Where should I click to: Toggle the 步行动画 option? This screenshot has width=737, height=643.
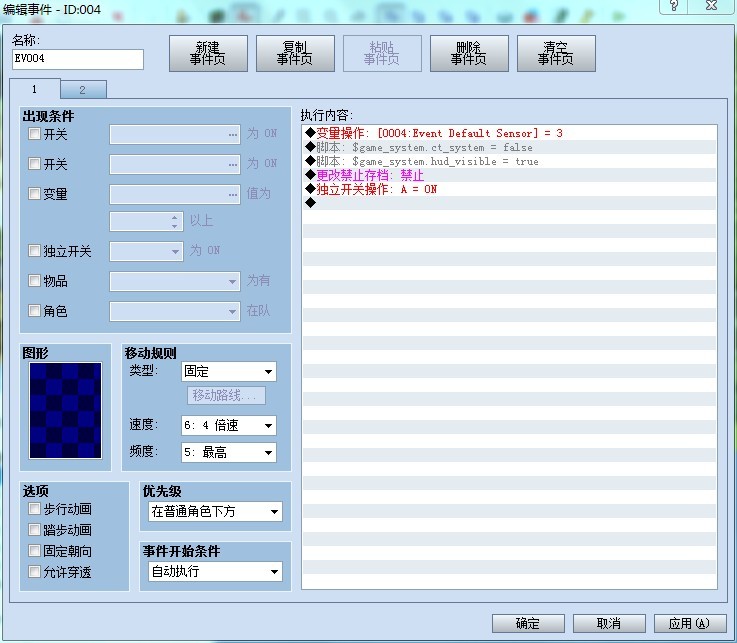pyautogui.click(x=34, y=509)
